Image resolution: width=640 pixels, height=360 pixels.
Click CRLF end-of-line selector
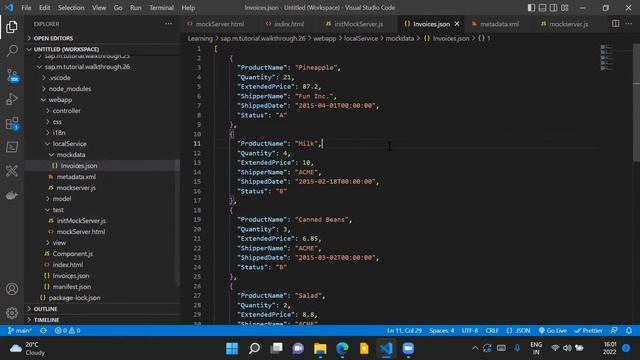(492, 330)
